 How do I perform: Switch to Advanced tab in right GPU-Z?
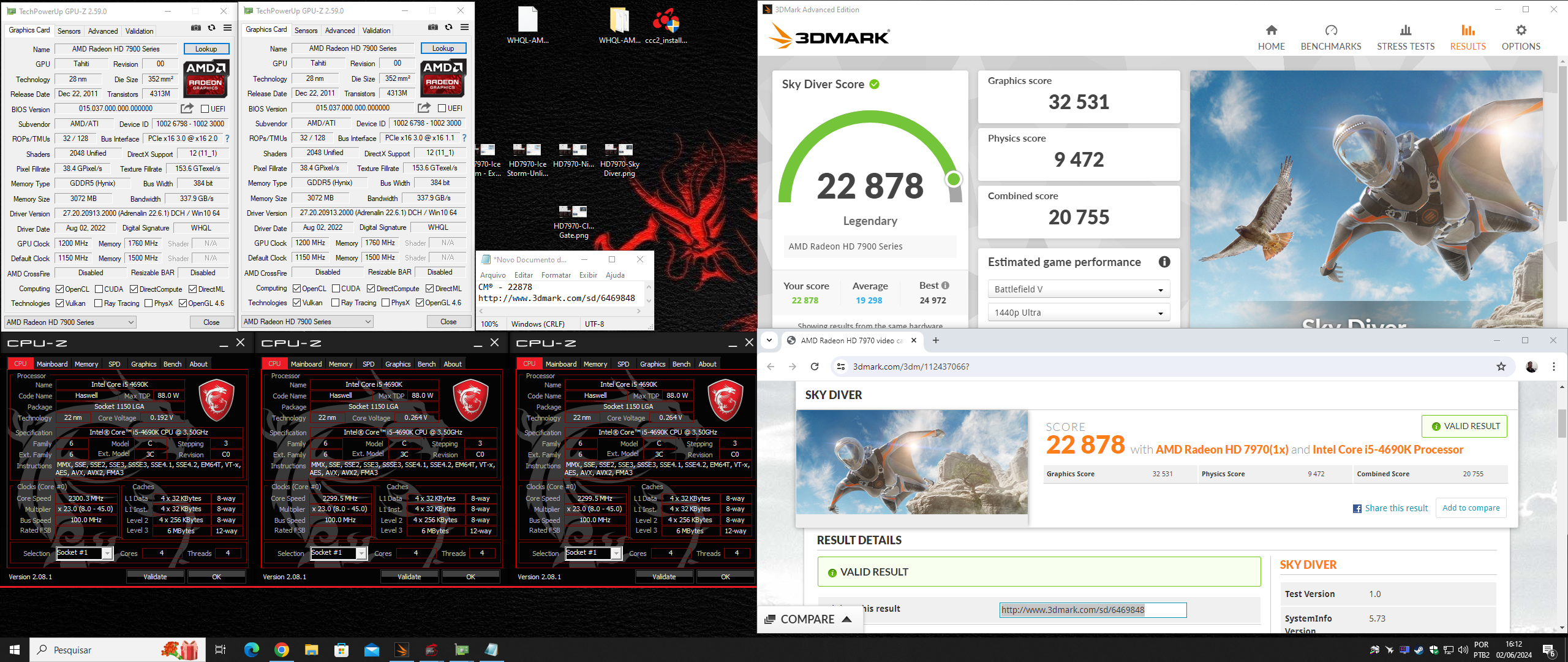[340, 30]
